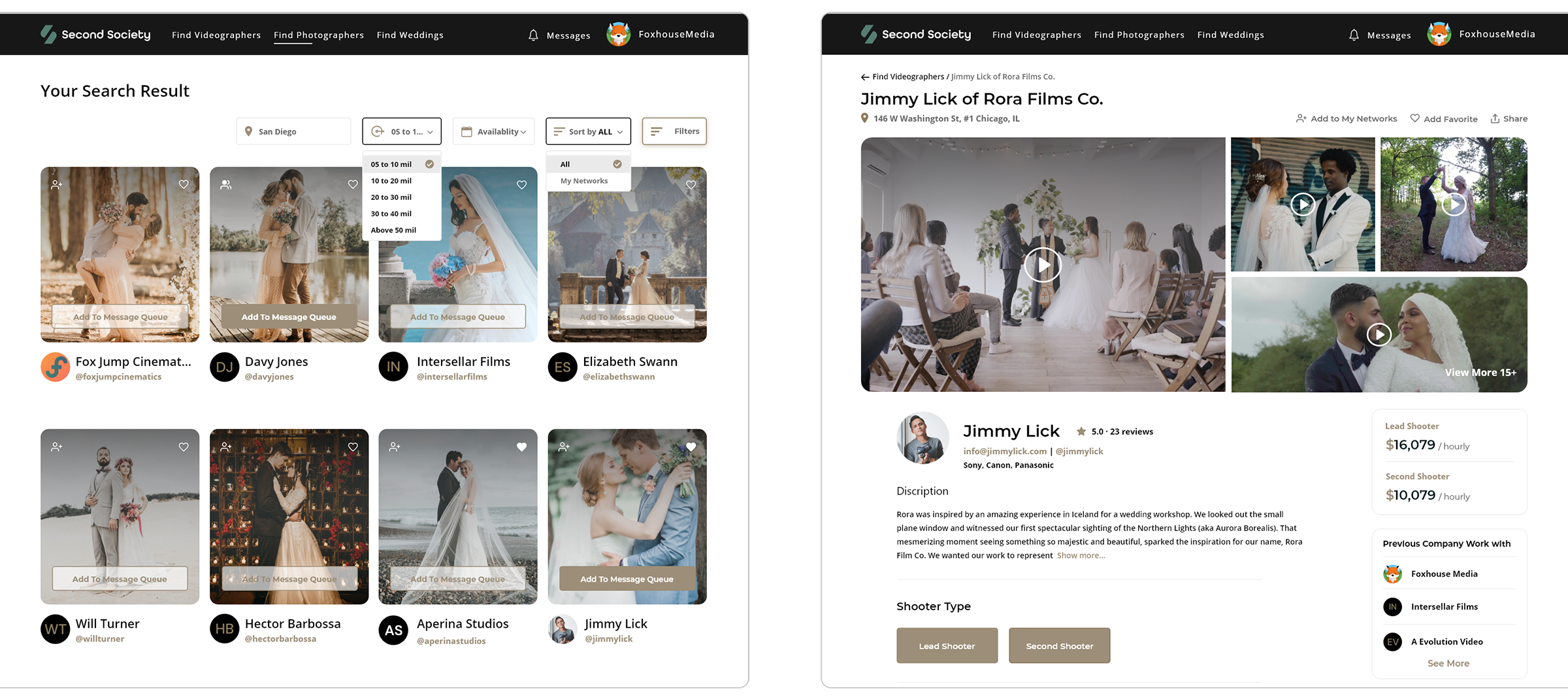Click the back arrow beside Find Videographers breadcrumb

click(x=865, y=77)
